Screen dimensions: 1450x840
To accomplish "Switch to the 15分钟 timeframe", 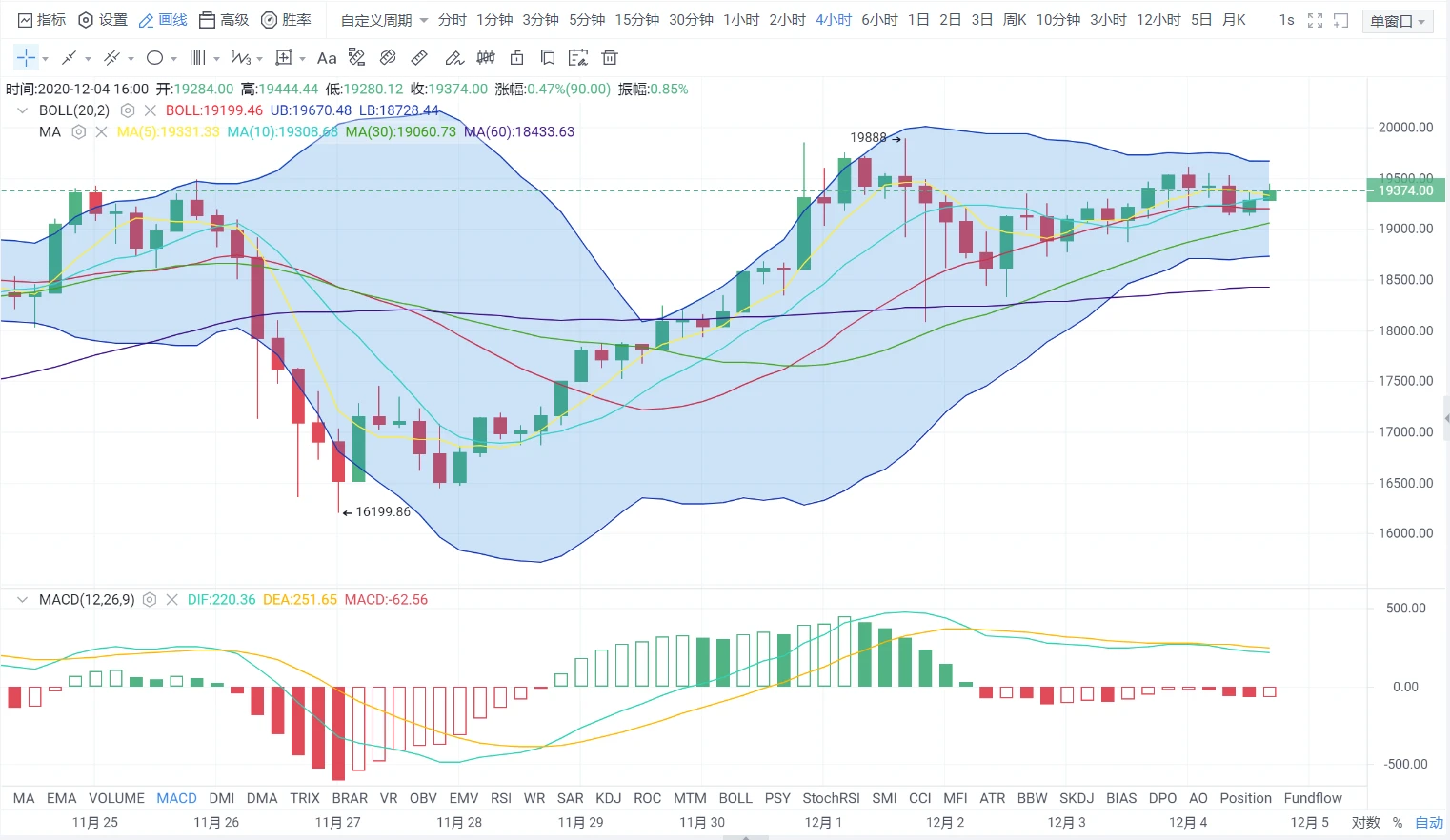I will (637, 20).
